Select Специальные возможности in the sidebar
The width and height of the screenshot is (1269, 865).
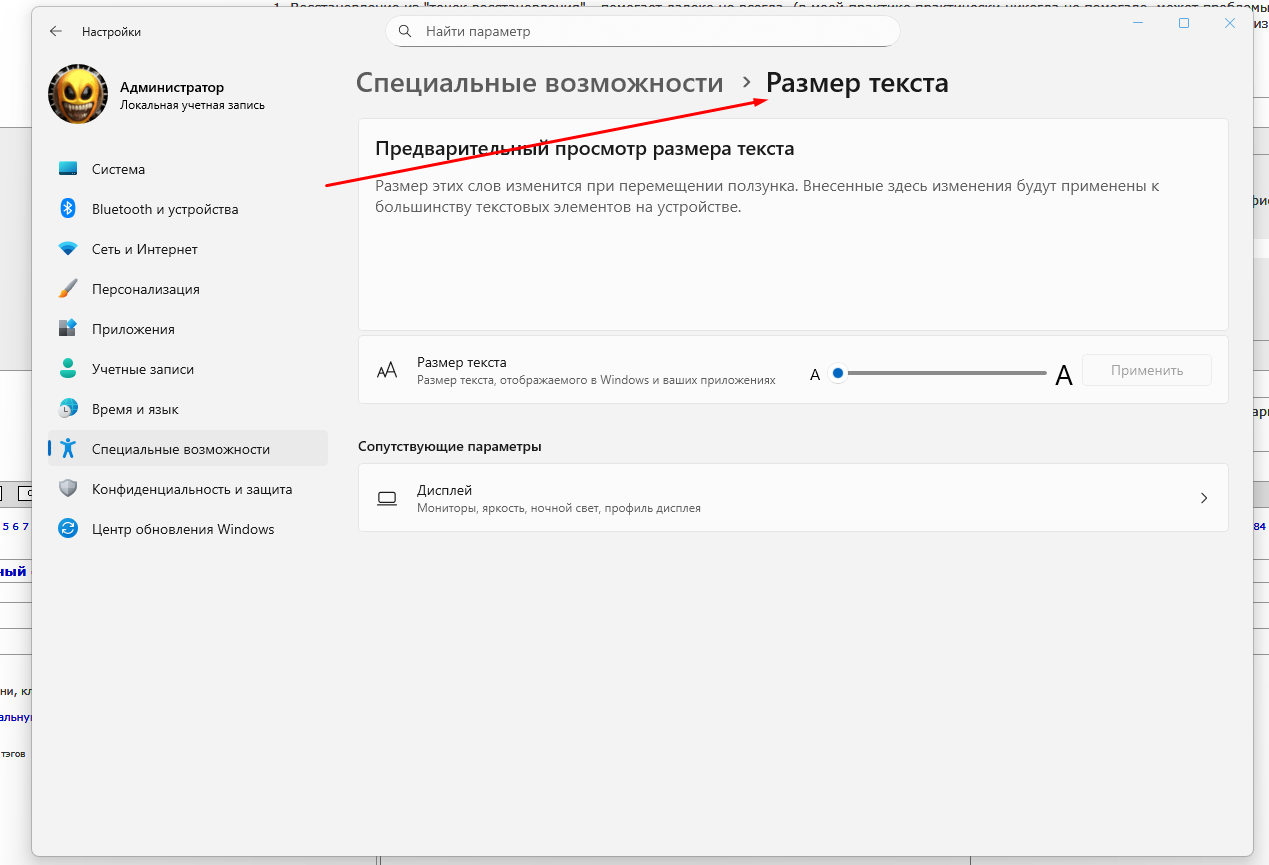click(181, 449)
